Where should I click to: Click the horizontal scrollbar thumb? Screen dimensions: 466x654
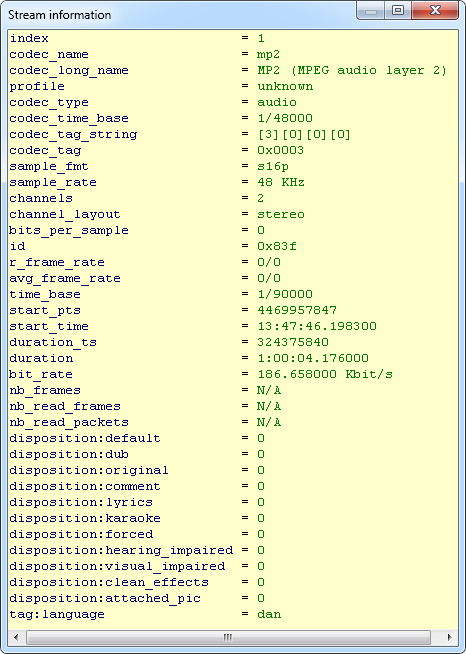point(228,637)
